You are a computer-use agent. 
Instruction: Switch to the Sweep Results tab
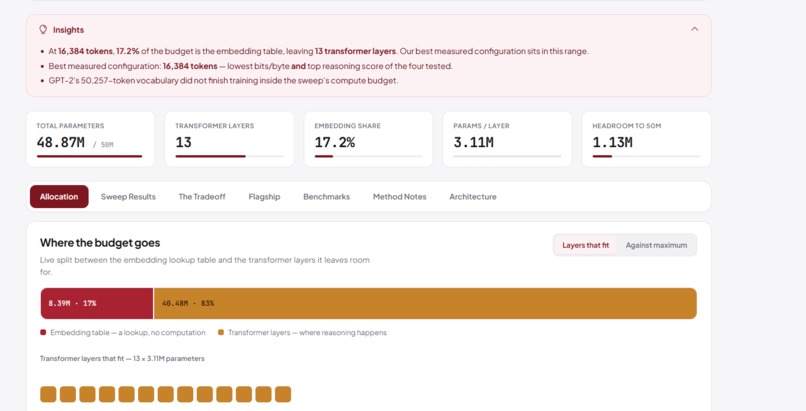[x=128, y=197]
